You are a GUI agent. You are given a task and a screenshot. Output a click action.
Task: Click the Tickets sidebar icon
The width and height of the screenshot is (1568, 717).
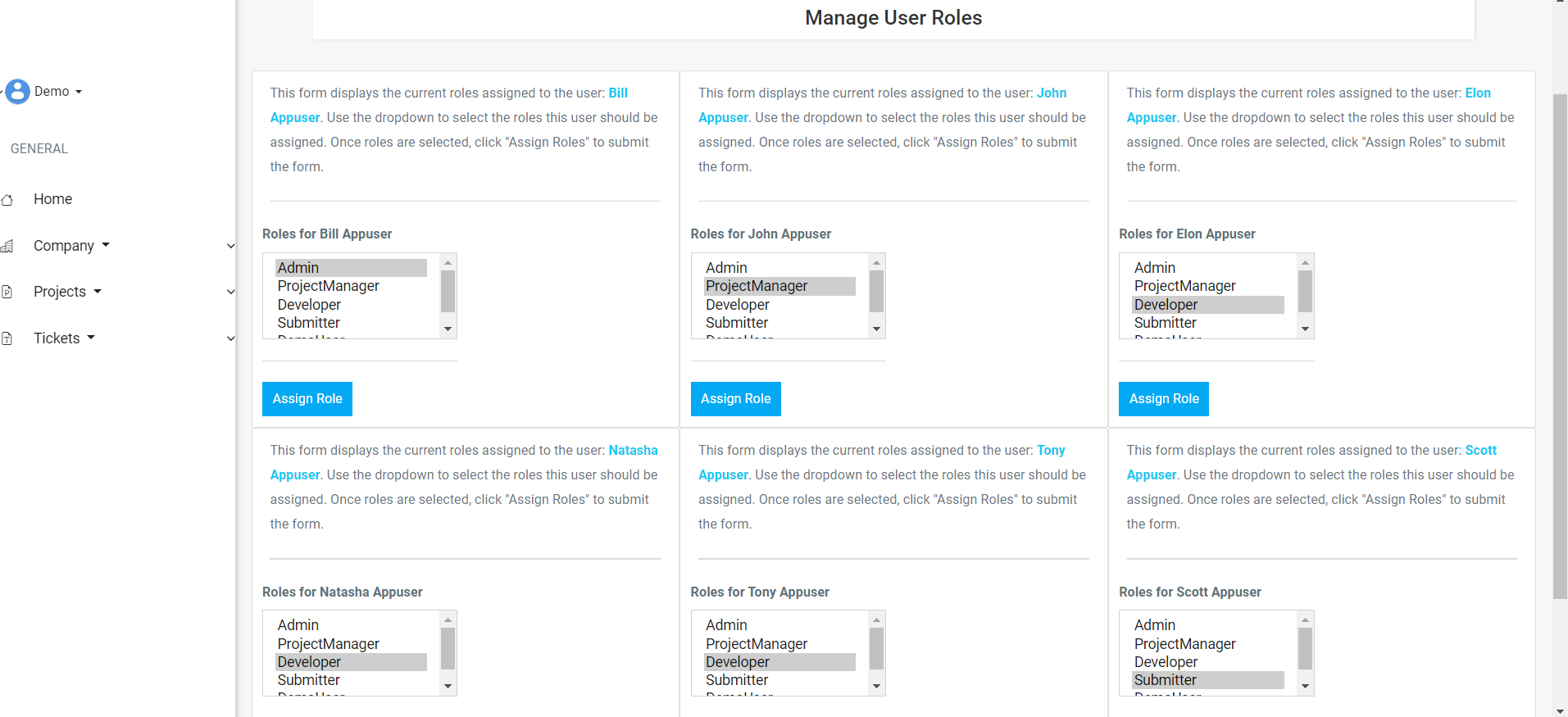tap(7, 338)
